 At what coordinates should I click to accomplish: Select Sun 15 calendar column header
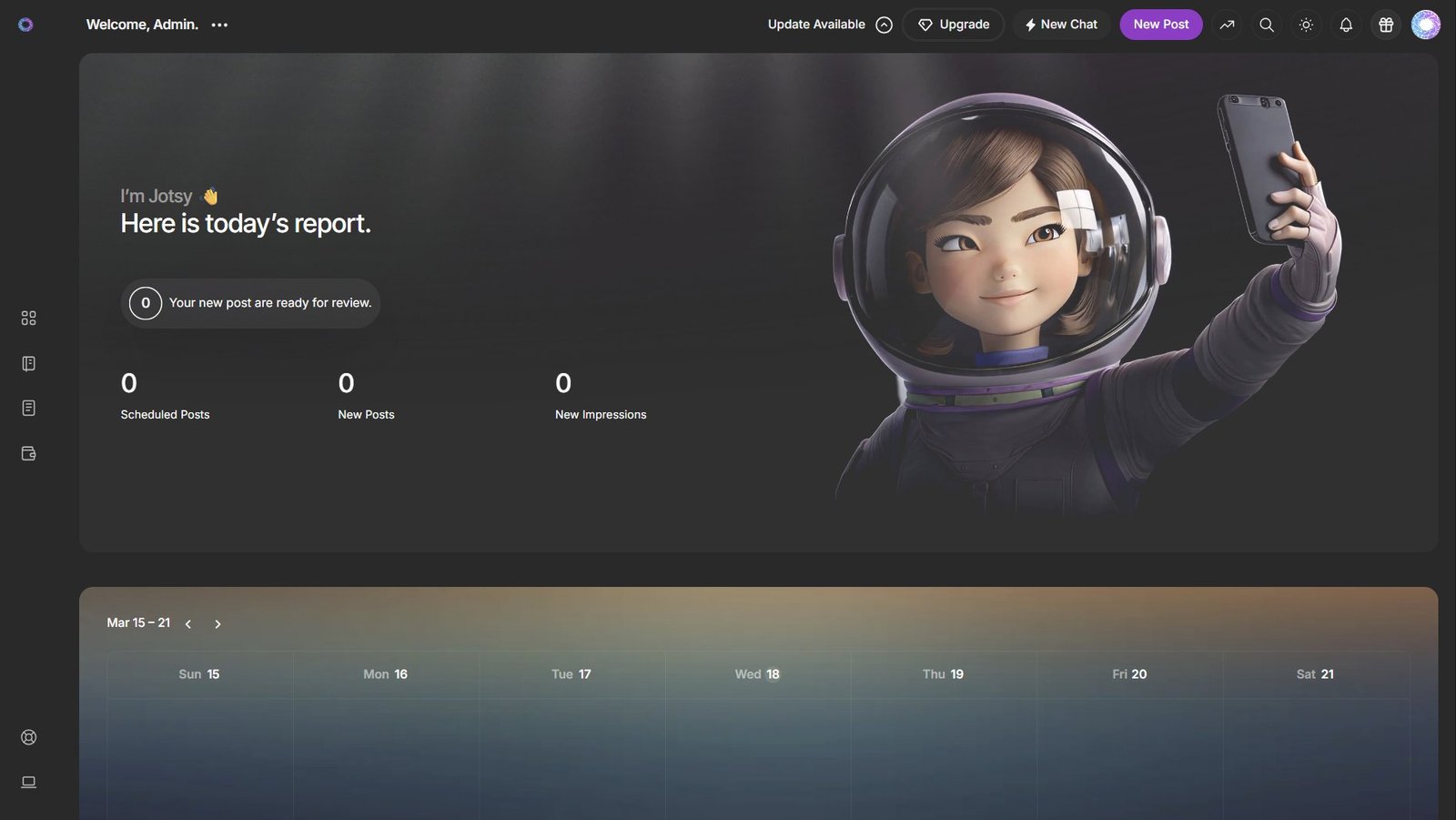[x=199, y=674]
